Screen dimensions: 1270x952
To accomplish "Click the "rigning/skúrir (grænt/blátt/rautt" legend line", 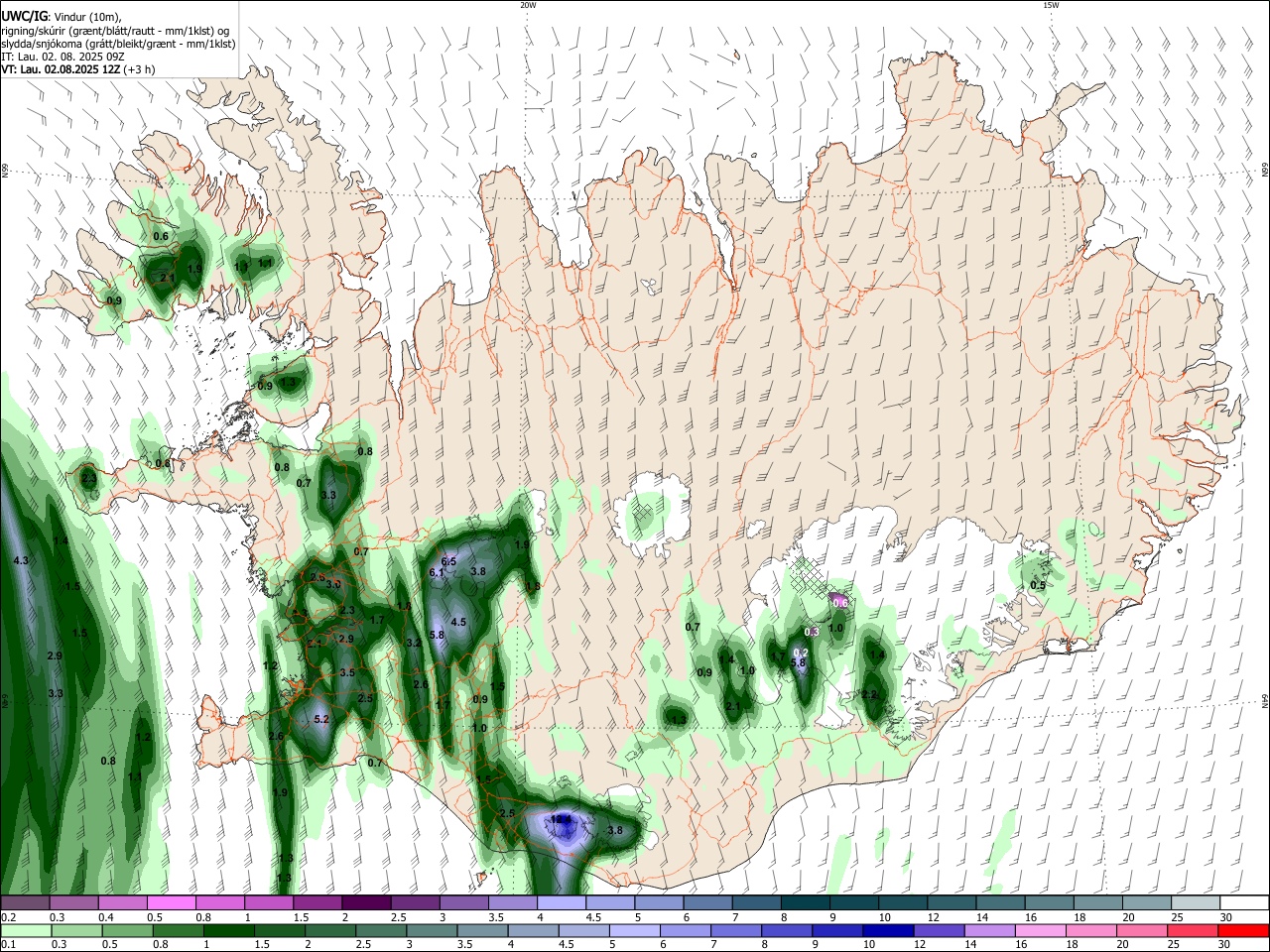I will pos(114,31).
